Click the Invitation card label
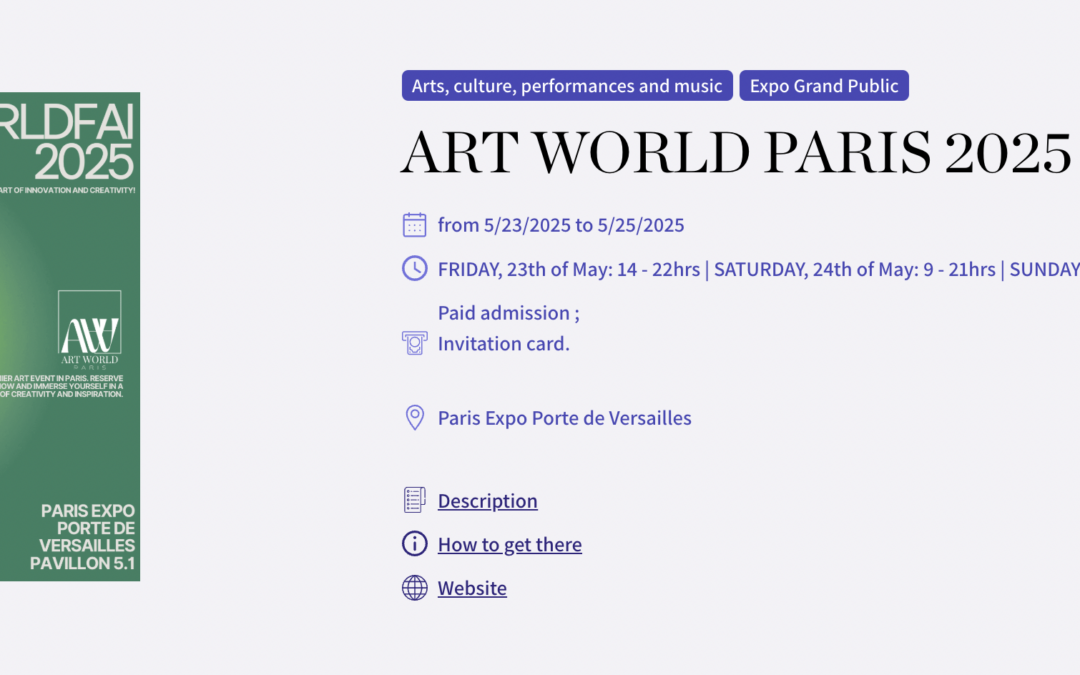 [x=503, y=343]
